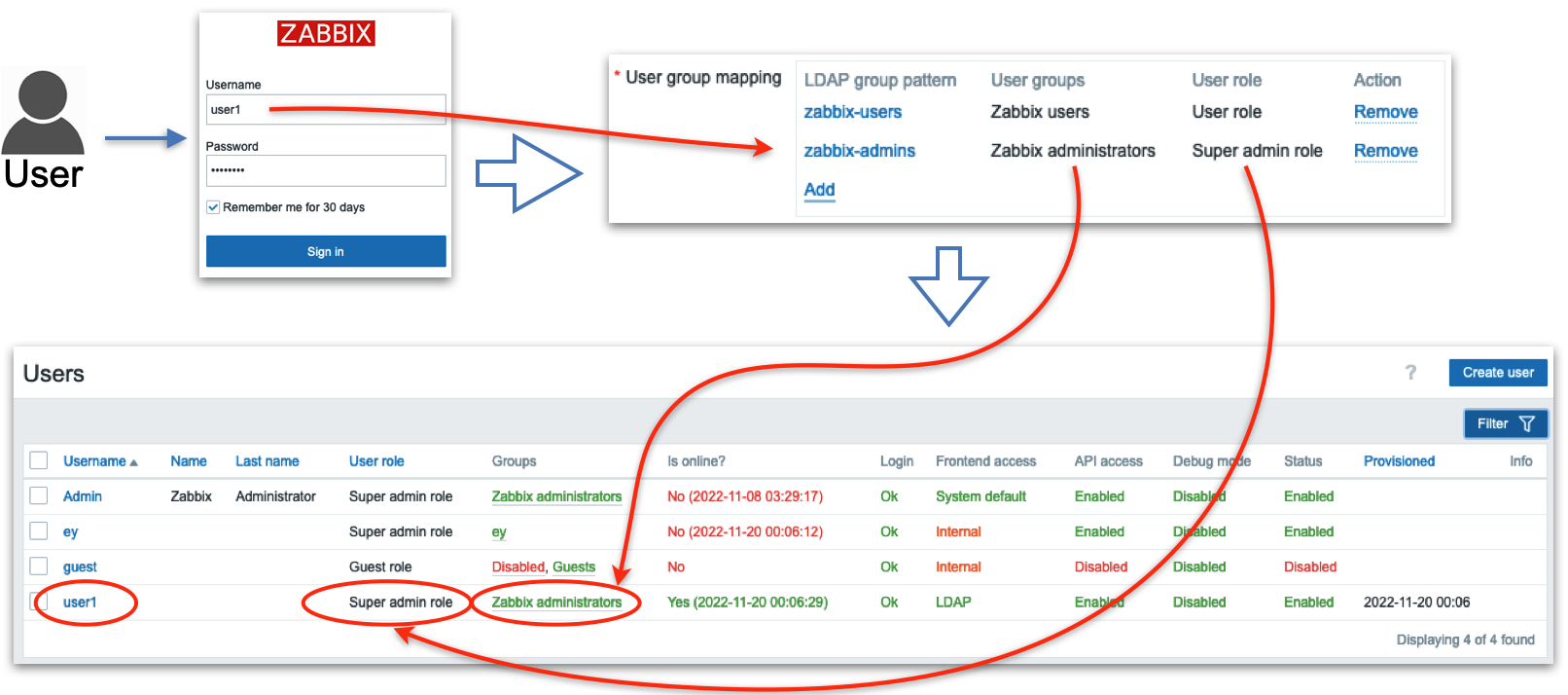1568x695 pixels.
Task: Click the help question mark icon
Action: tap(1410, 373)
